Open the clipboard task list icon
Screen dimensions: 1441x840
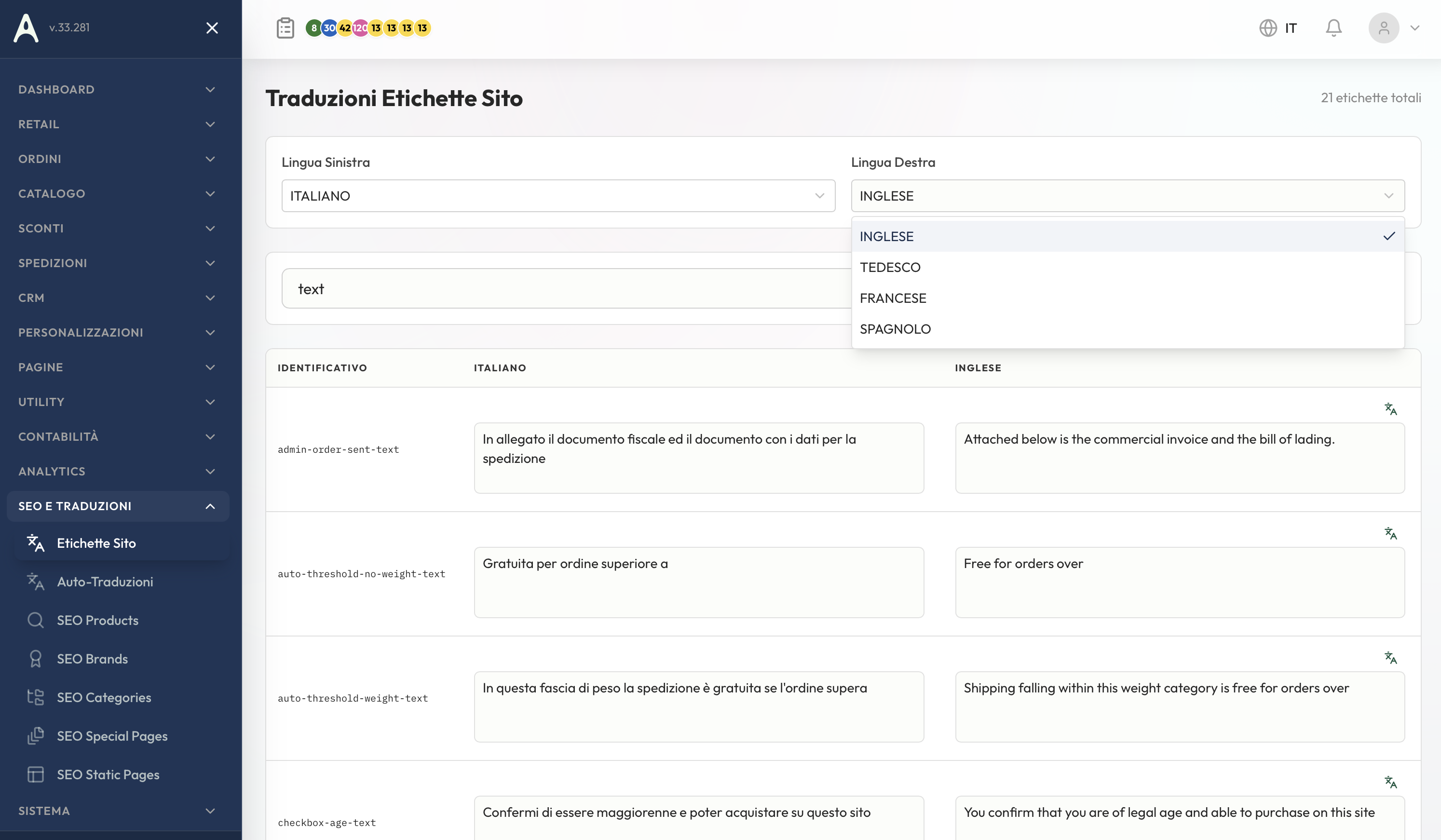point(285,27)
